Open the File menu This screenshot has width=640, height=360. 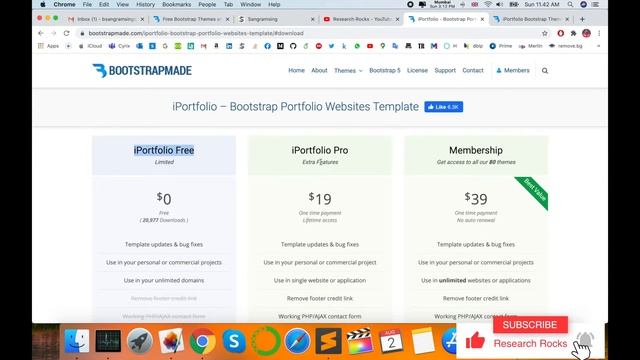pyautogui.click(x=87, y=4)
